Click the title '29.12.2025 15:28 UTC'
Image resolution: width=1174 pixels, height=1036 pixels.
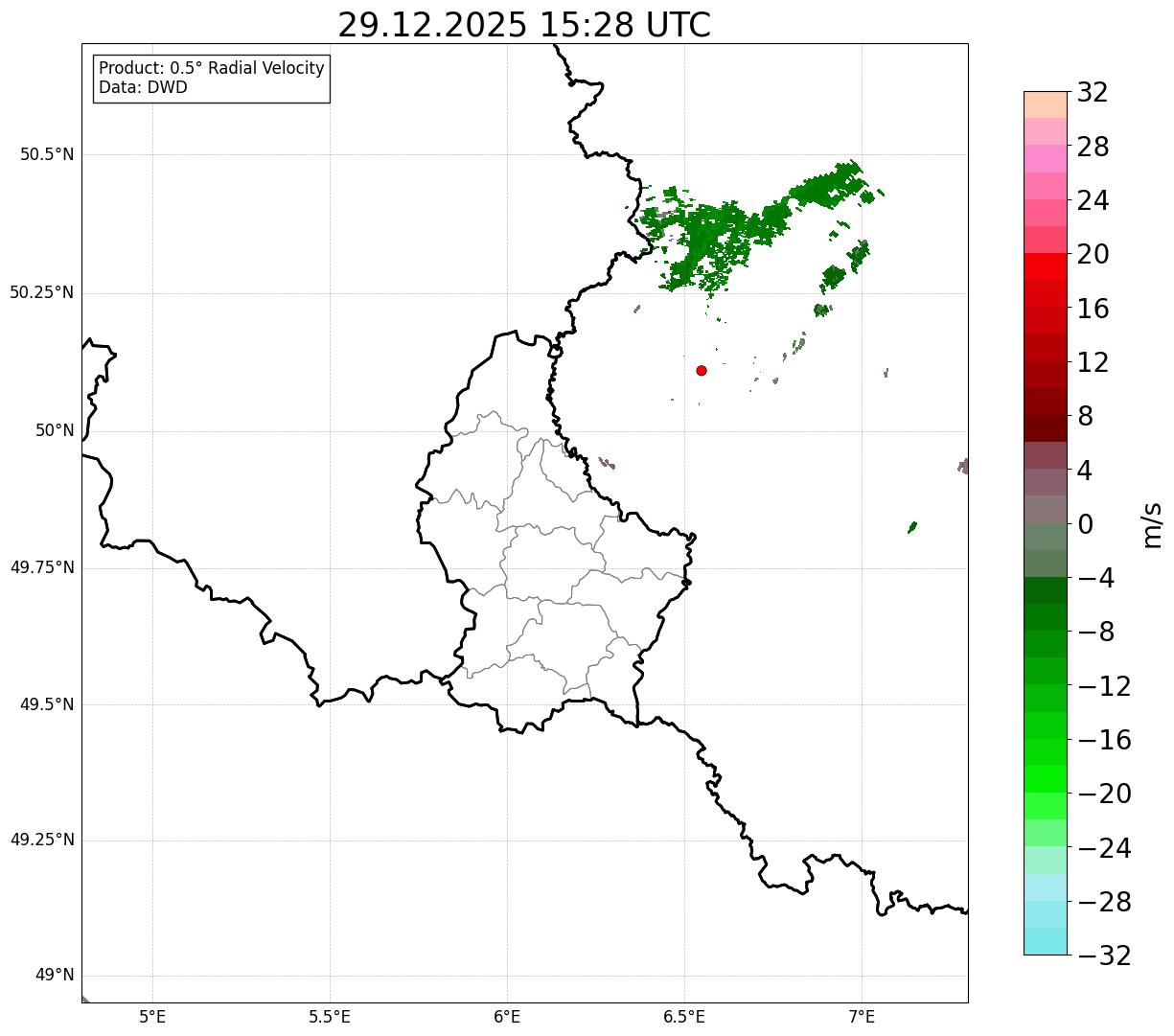[524, 25]
